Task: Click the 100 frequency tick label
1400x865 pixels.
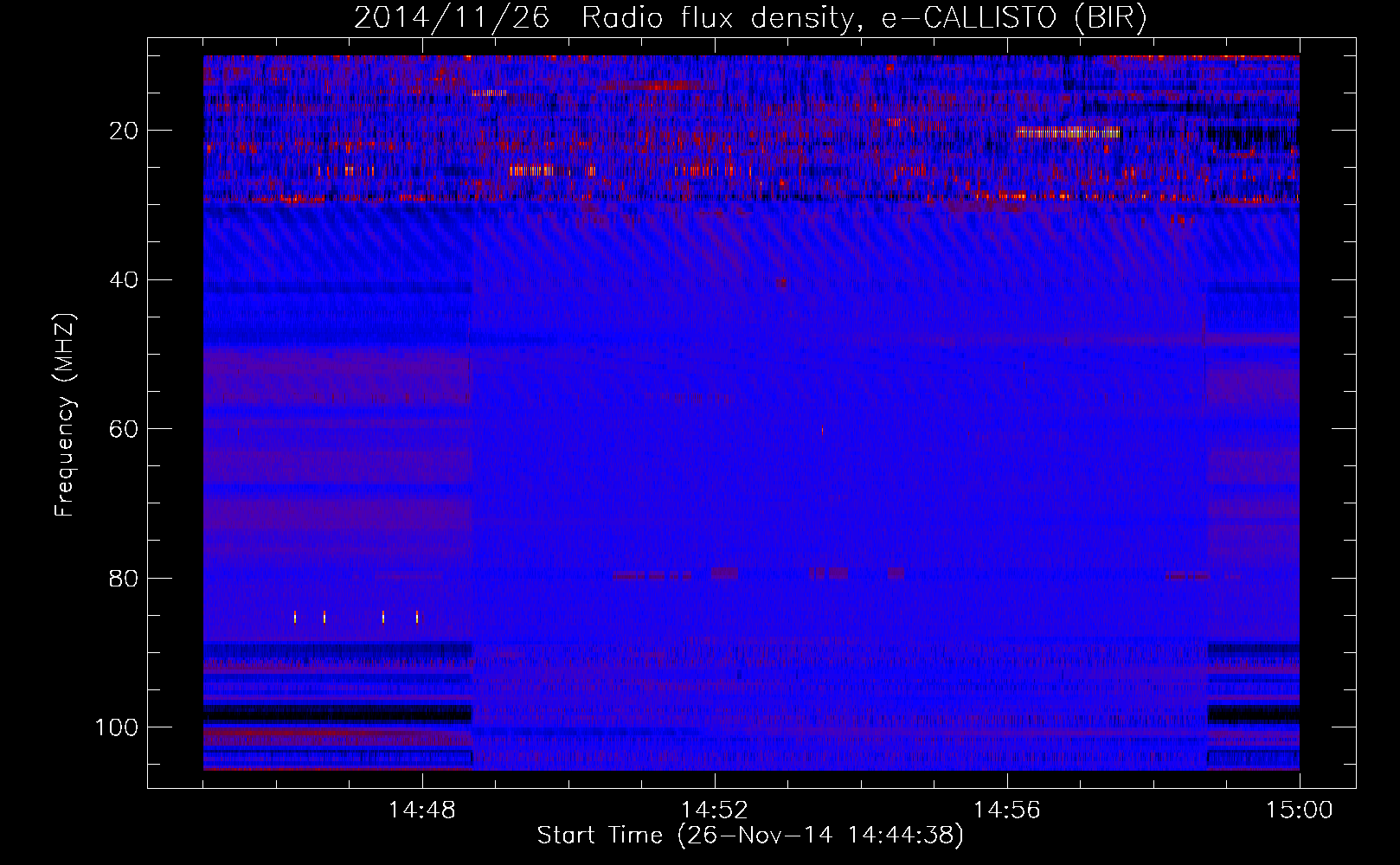Action: tap(117, 727)
